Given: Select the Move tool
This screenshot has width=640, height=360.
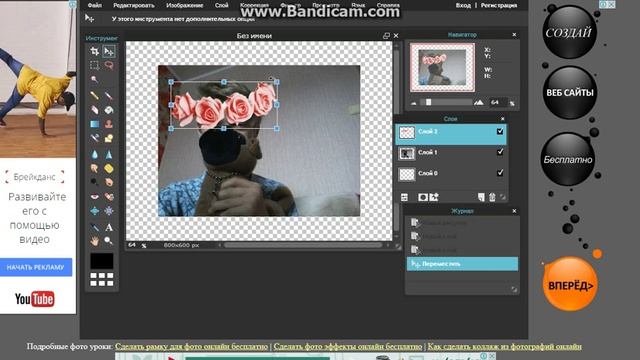Looking at the screenshot, I should pyautogui.click(x=109, y=51).
